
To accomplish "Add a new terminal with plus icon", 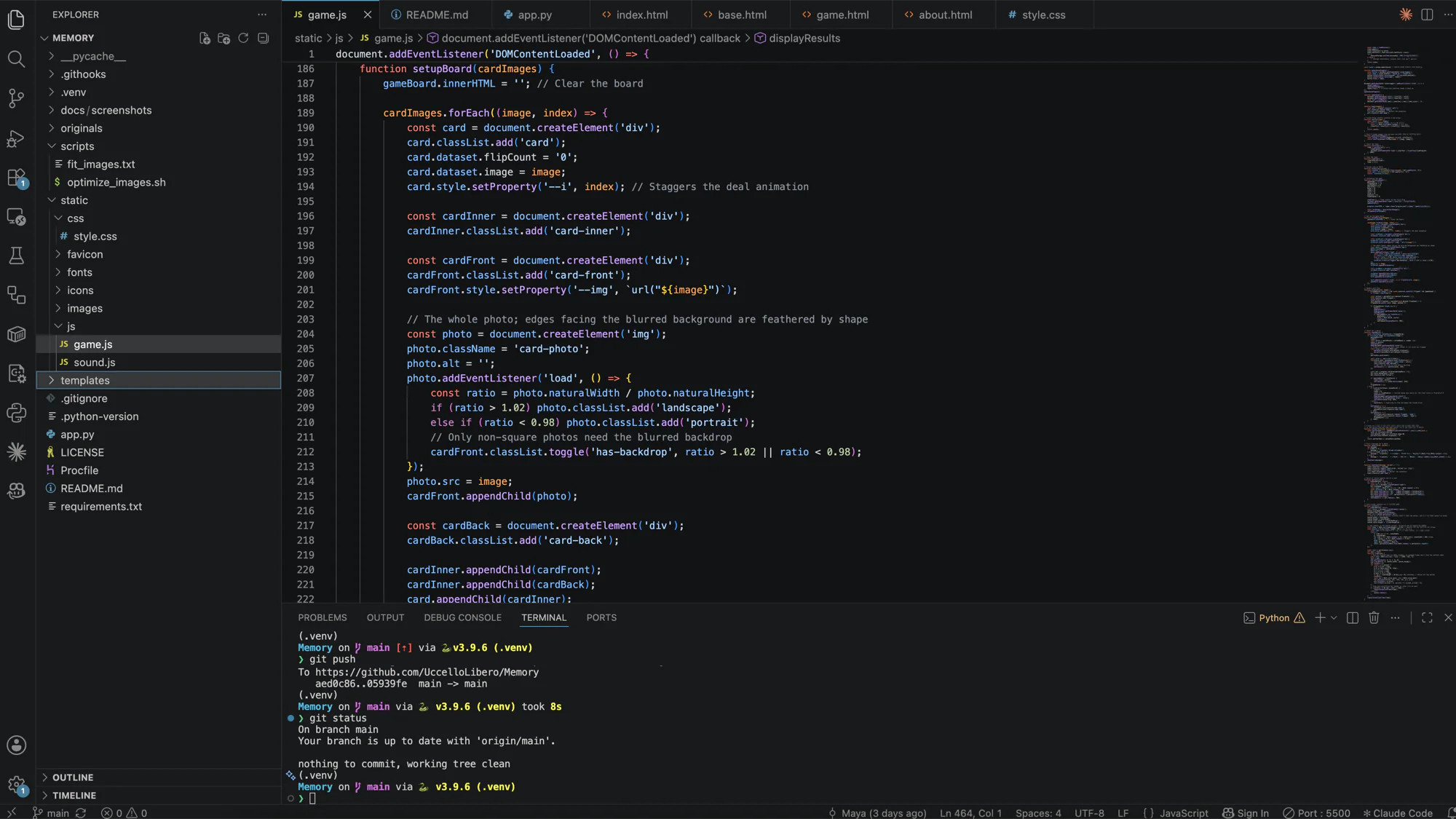I will pos(1320,617).
